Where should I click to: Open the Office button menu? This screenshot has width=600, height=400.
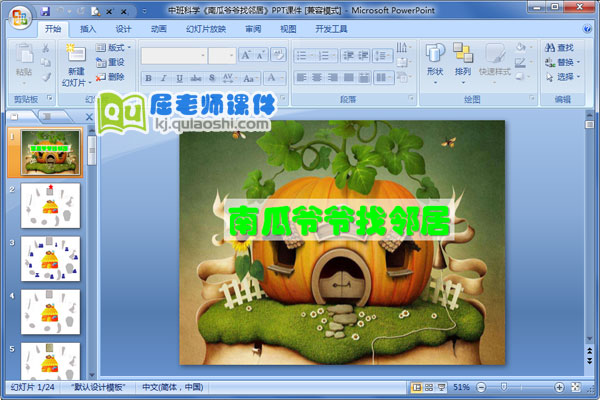(x=20, y=17)
